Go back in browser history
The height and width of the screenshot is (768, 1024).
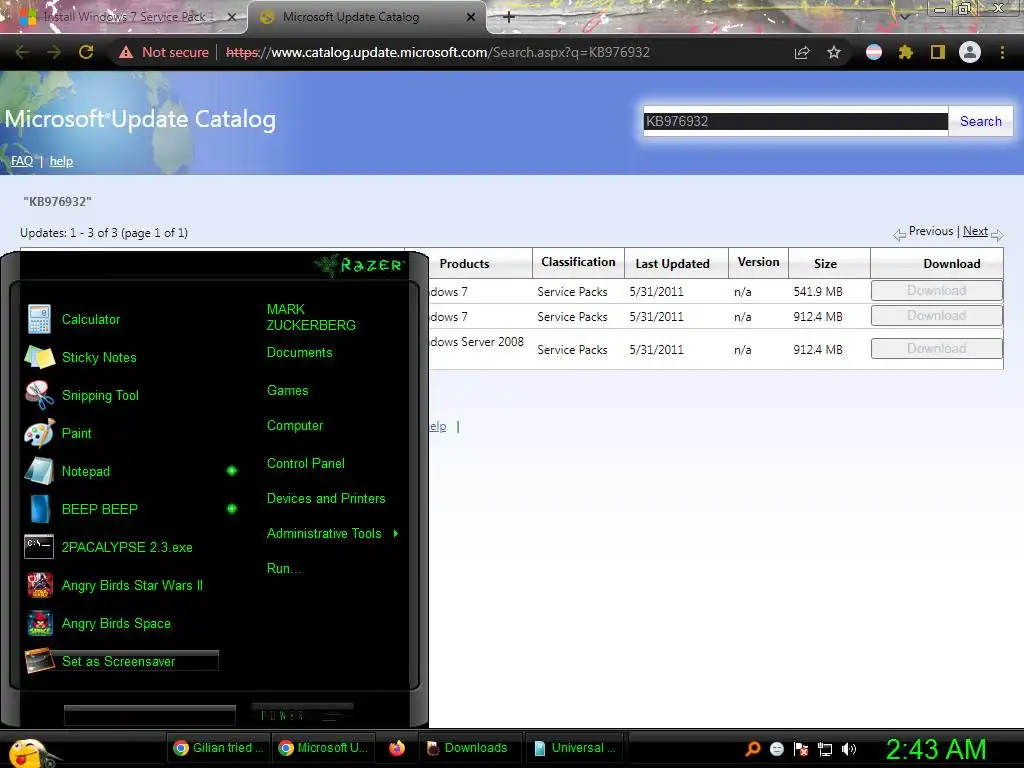tap(22, 52)
